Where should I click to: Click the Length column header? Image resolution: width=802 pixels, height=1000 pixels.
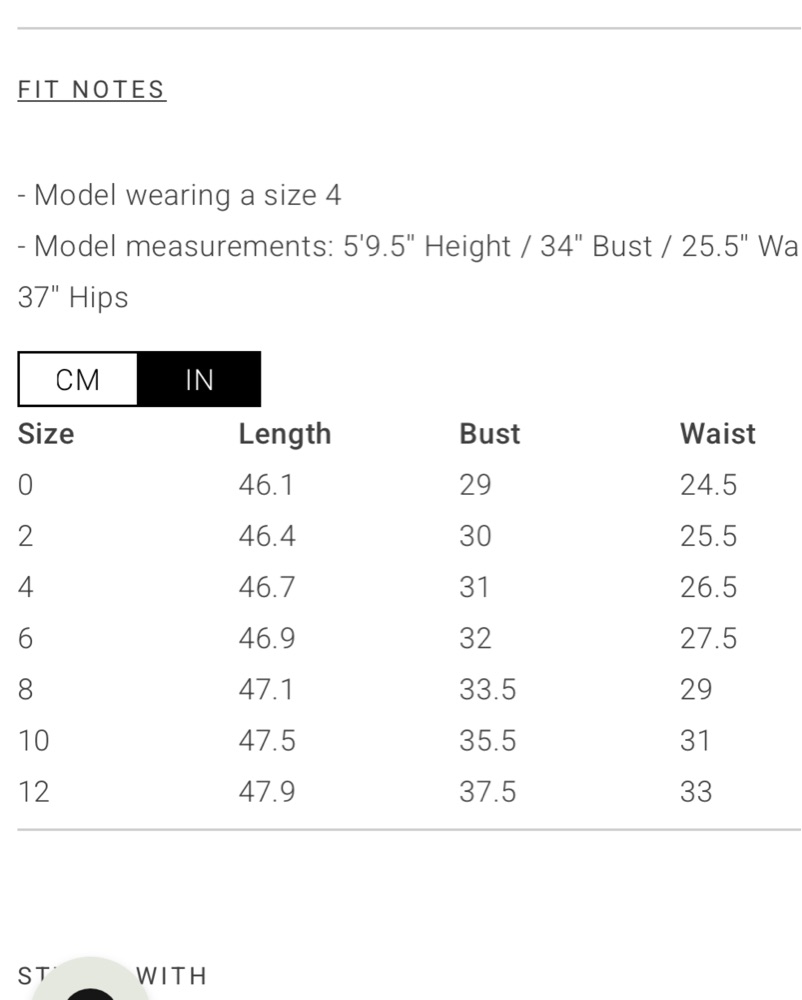tap(285, 434)
